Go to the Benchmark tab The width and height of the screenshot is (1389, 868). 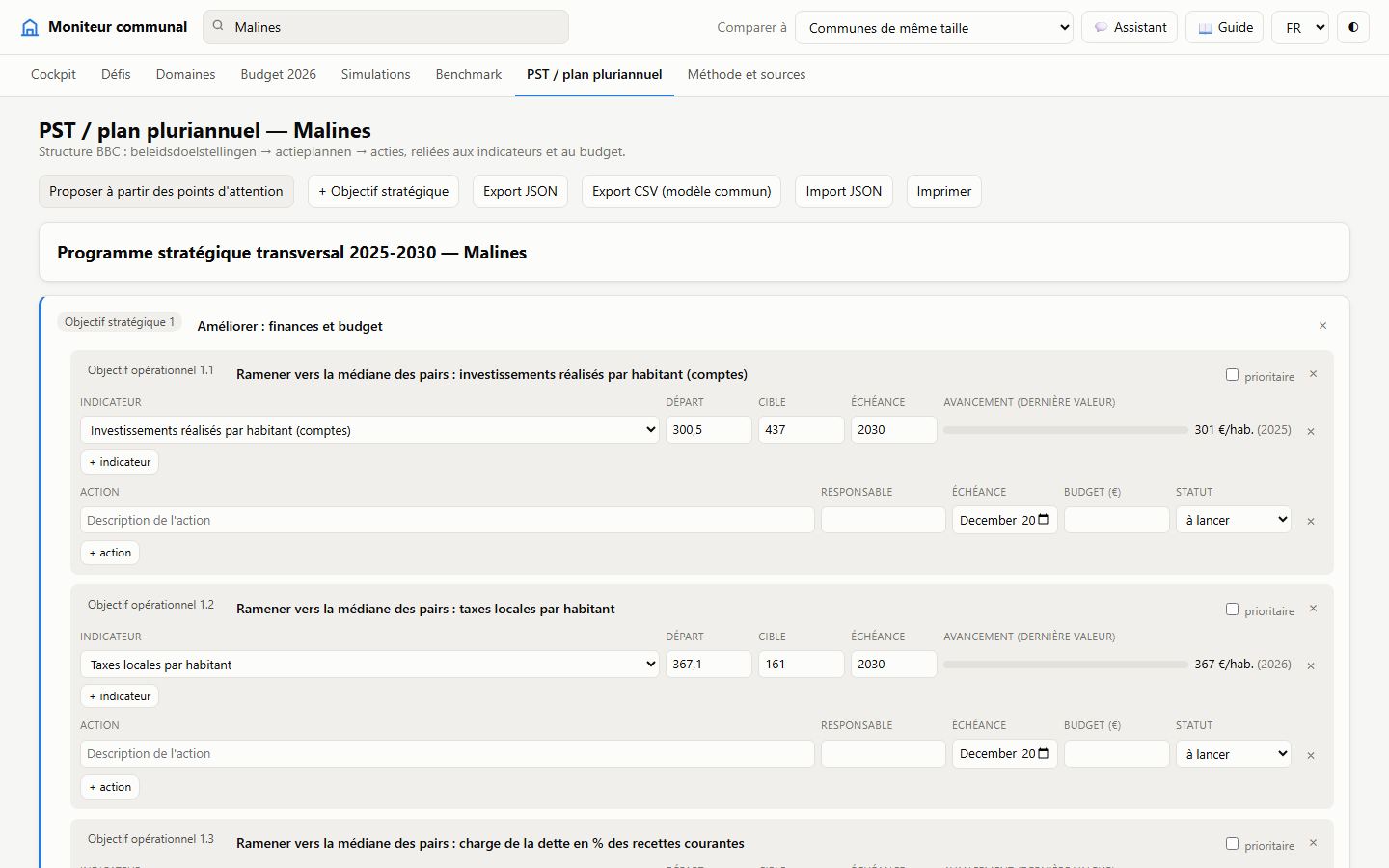[x=468, y=74]
